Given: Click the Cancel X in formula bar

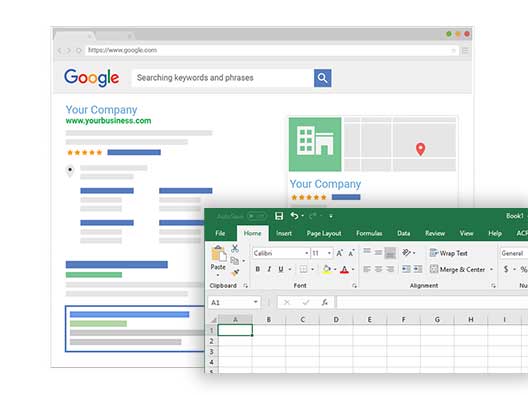Looking at the screenshot, I should (287, 302).
